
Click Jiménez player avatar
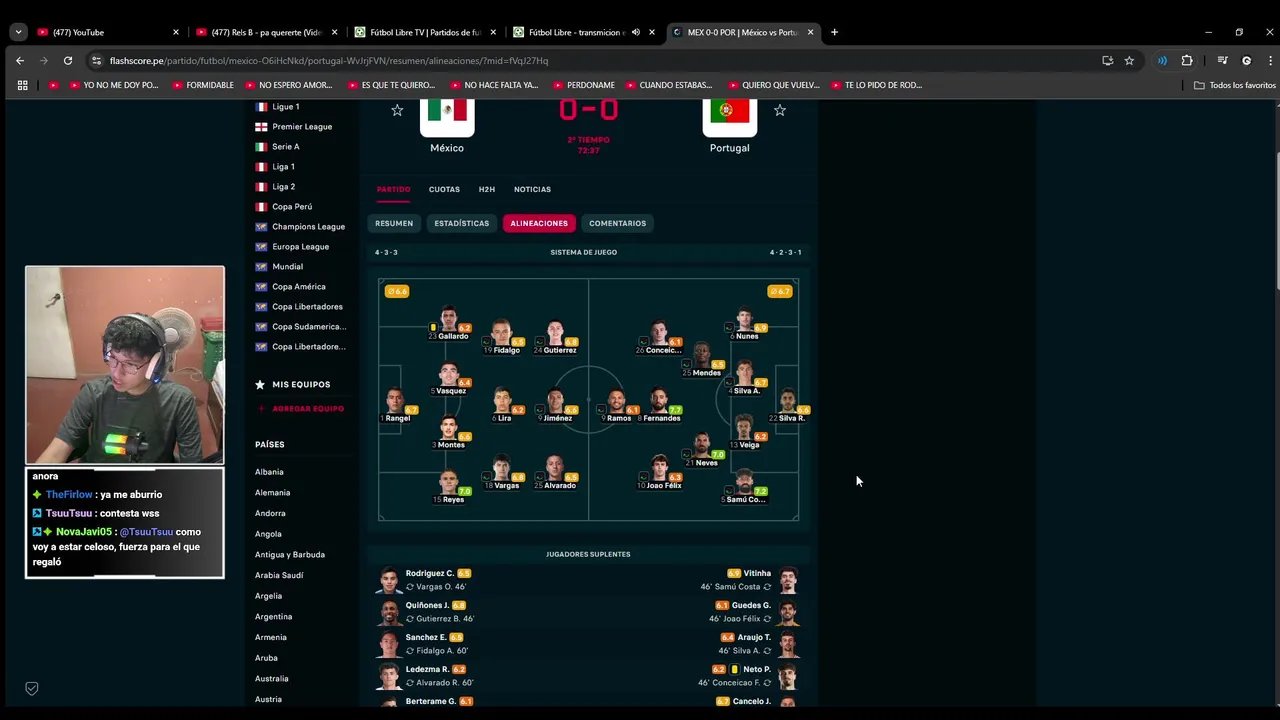click(x=555, y=401)
